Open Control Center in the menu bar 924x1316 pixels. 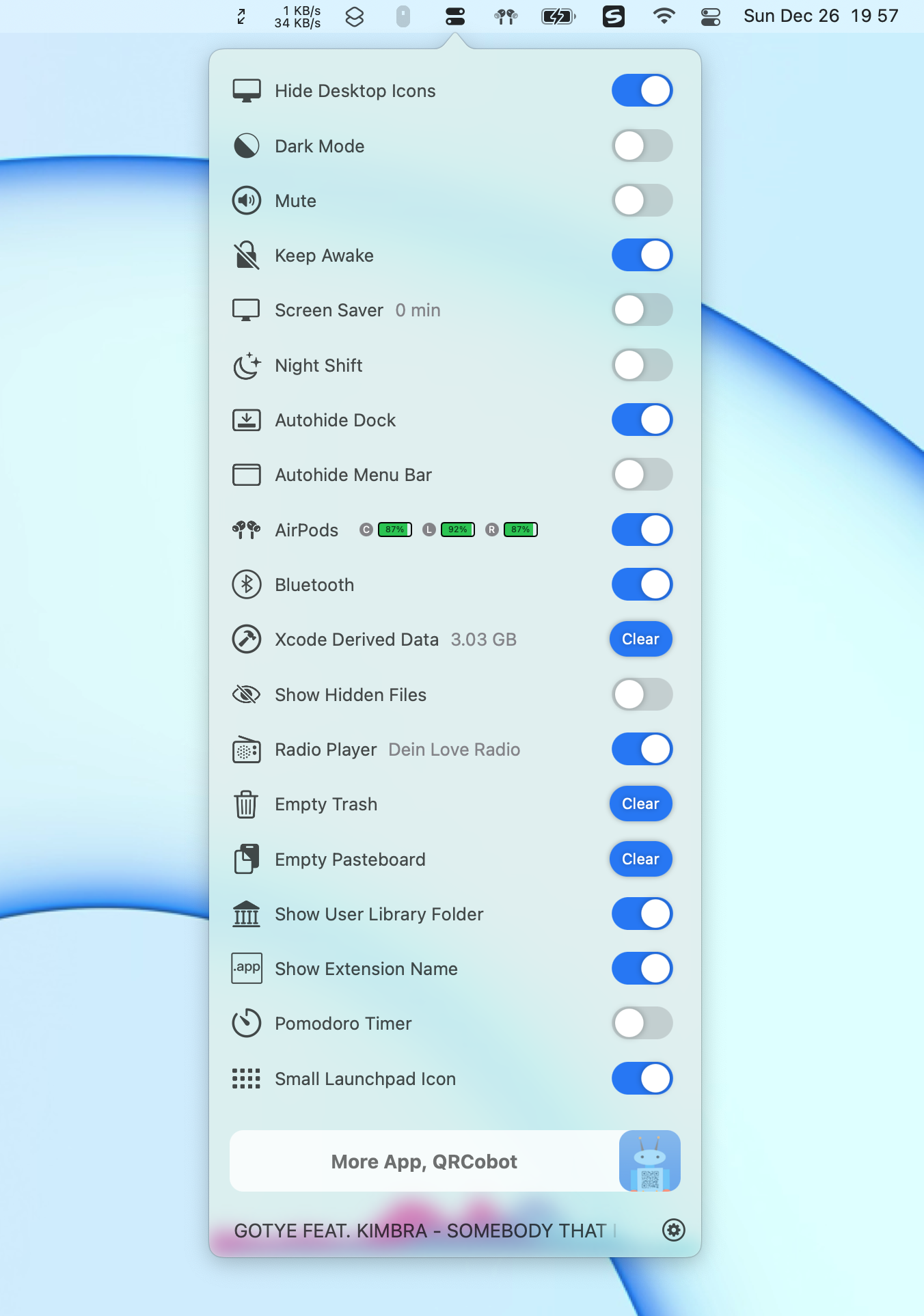pos(711,16)
